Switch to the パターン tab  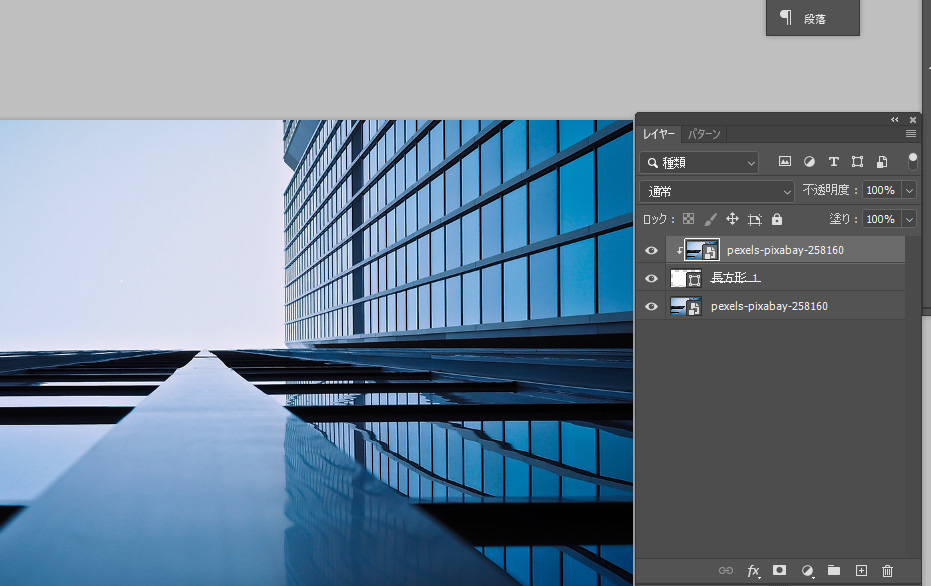coord(703,134)
